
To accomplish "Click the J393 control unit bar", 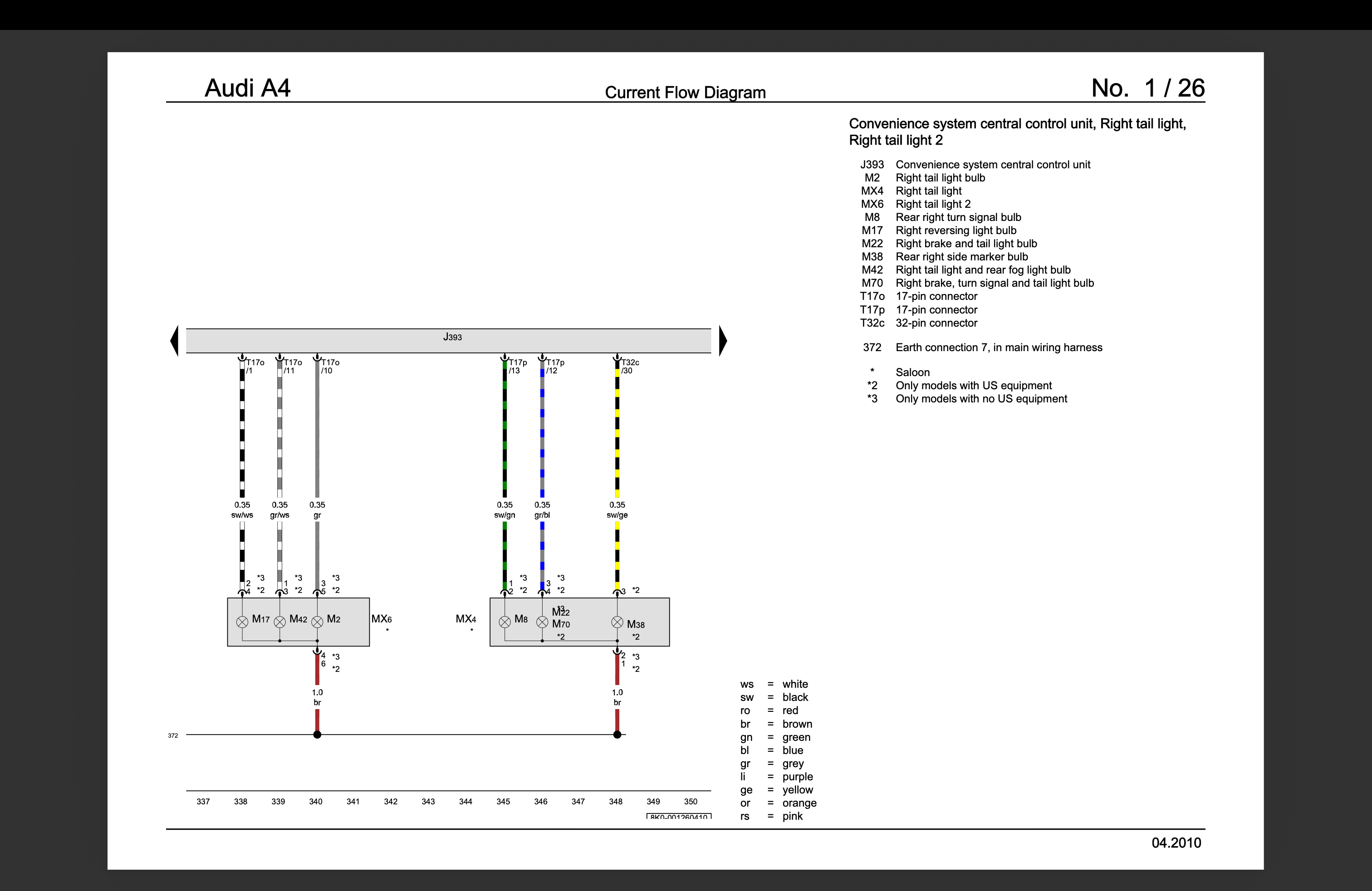I will click(449, 341).
